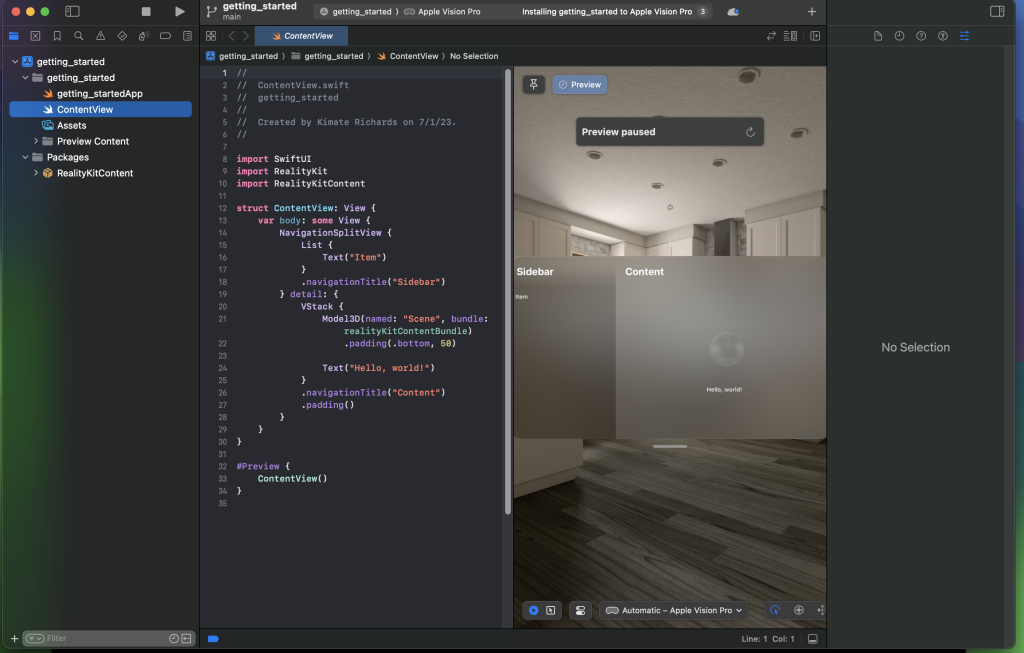Resume the paused preview
Viewport: 1024px width, 653px height.
[x=751, y=131]
